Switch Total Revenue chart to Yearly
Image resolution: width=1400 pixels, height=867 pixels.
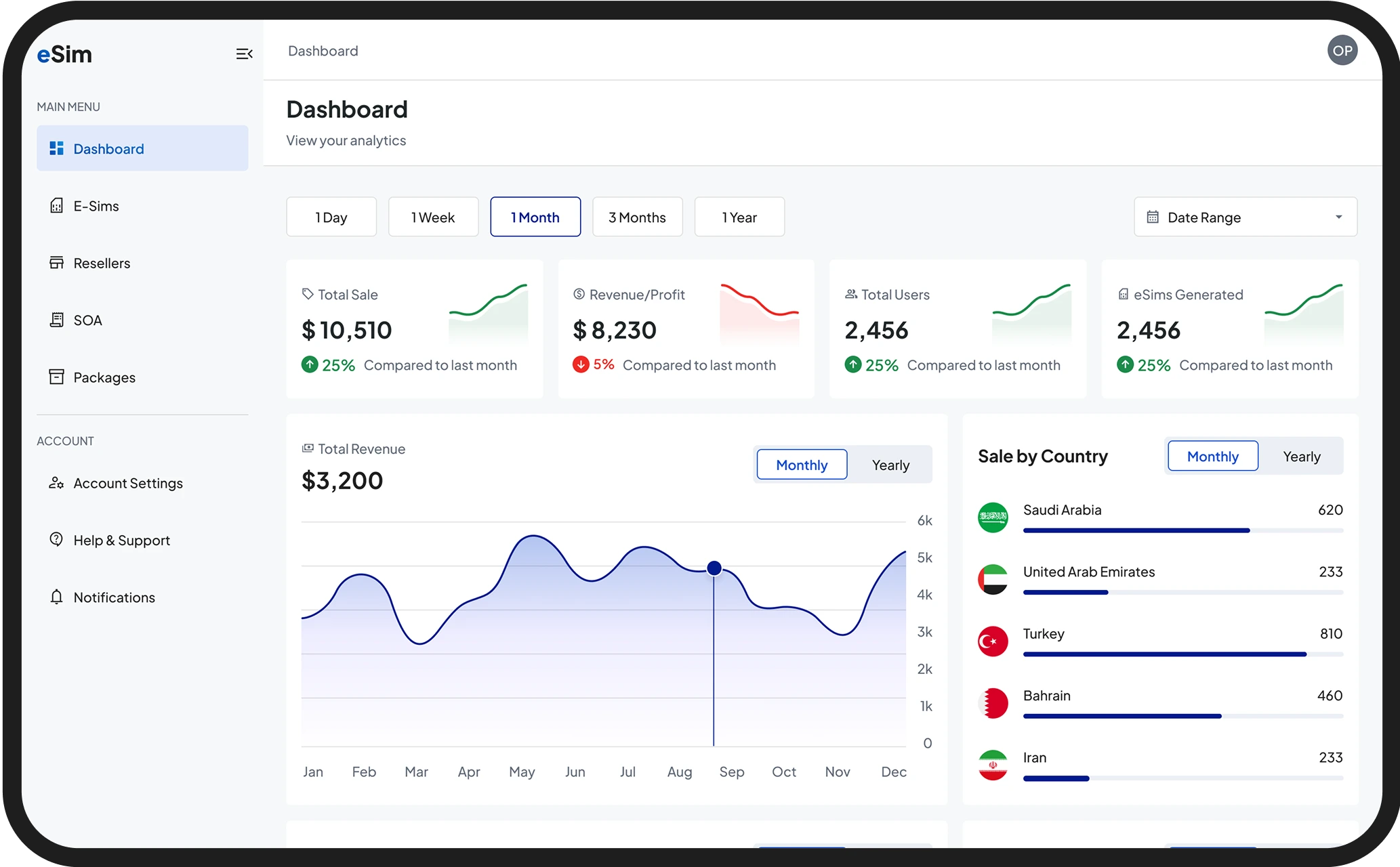[x=890, y=465]
